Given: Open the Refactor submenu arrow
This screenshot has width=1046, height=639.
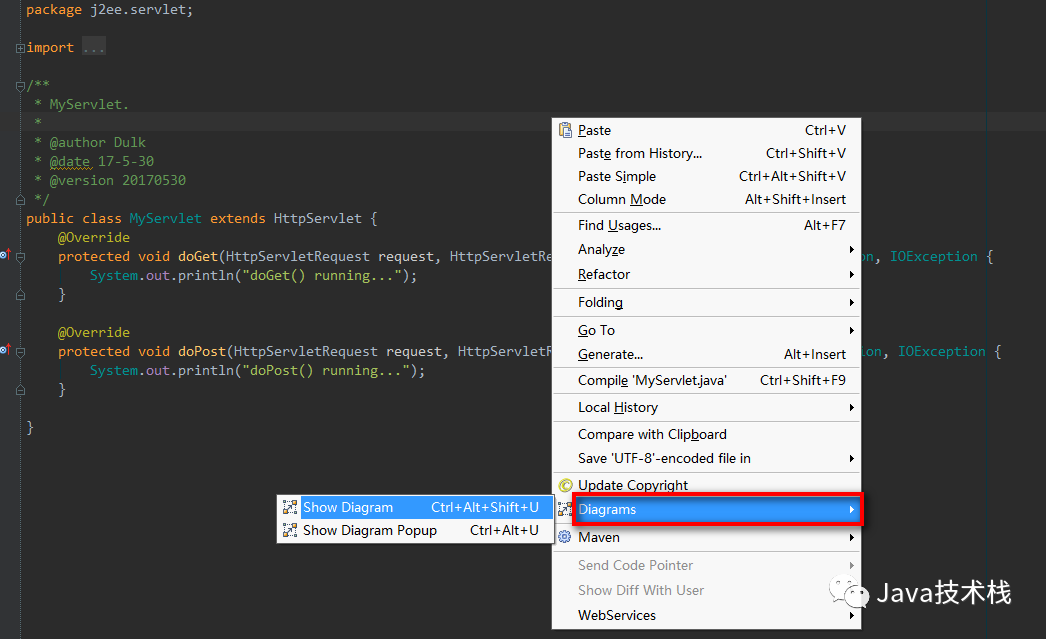Looking at the screenshot, I should coord(852,274).
